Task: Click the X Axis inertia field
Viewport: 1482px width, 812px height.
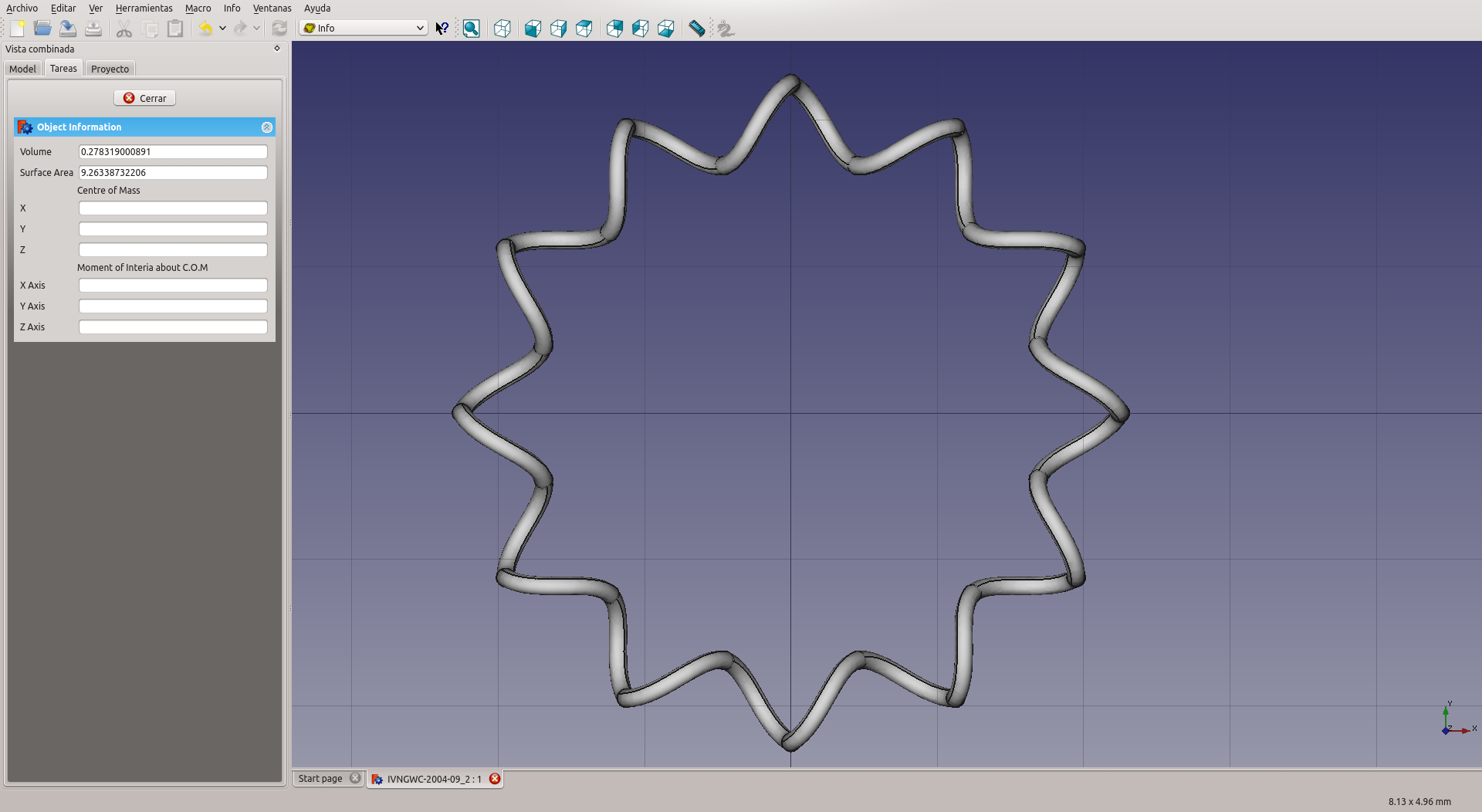Action: coord(173,286)
